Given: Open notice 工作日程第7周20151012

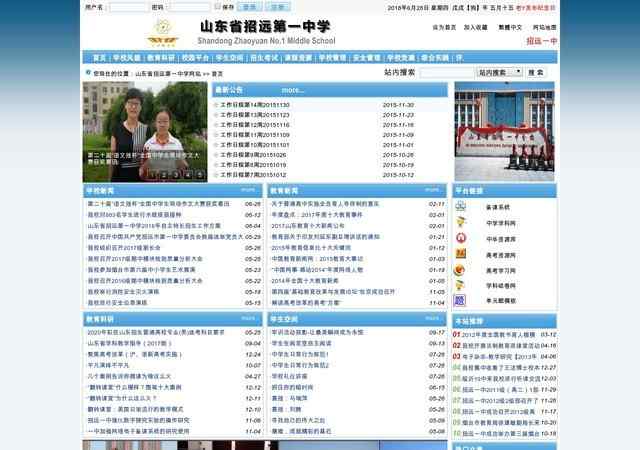Looking at the screenshot, I should (253, 175).
